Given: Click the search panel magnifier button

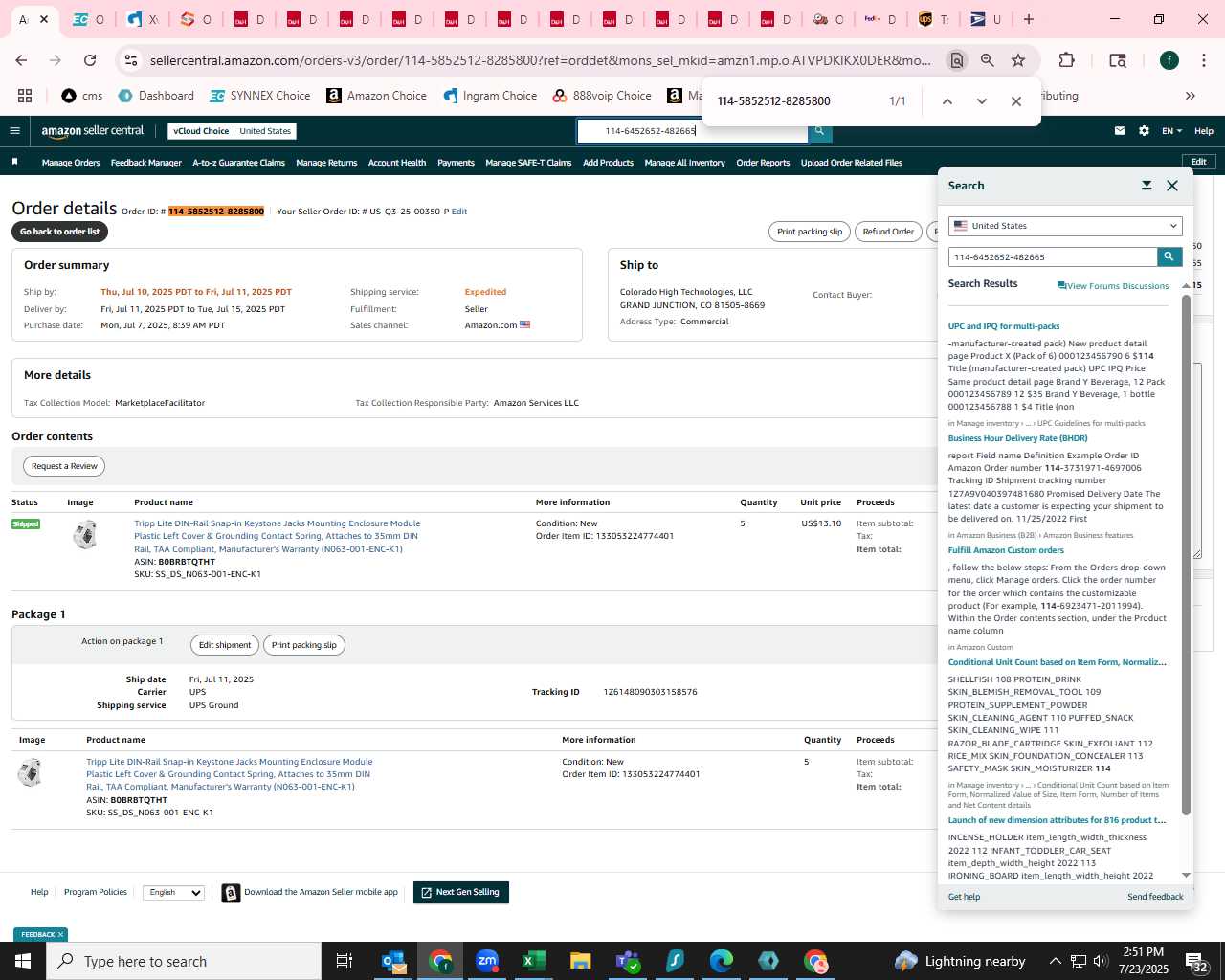Looking at the screenshot, I should pos(1169,256).
